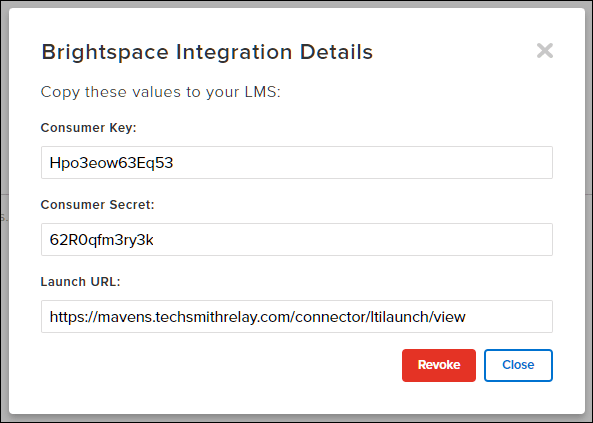Screen dimensions: 593x423
Task: Click the 'Consumer Key:' label
Action: point(88,128)
